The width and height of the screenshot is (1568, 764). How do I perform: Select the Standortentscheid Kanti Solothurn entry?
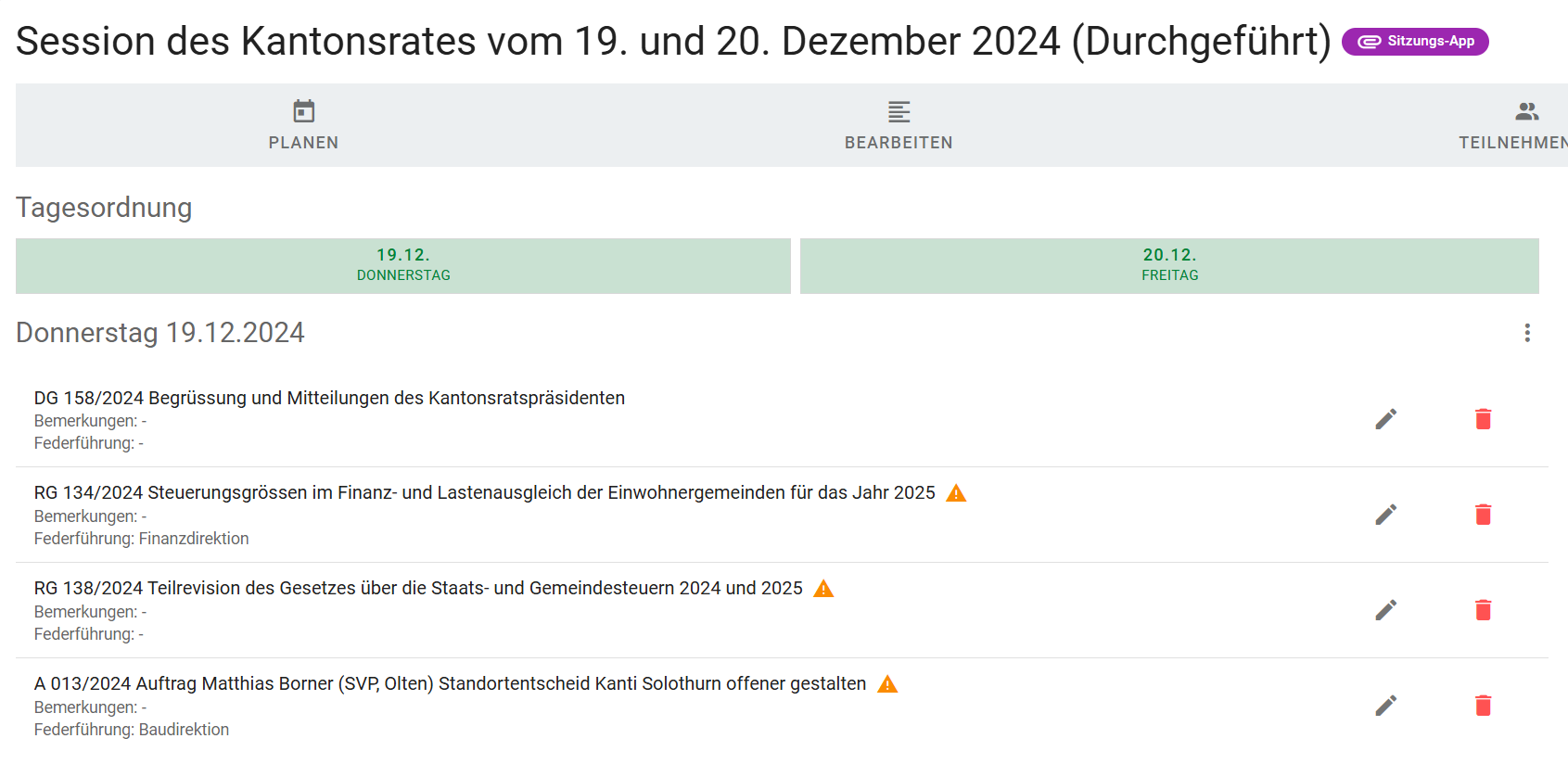tap(450, 683)
